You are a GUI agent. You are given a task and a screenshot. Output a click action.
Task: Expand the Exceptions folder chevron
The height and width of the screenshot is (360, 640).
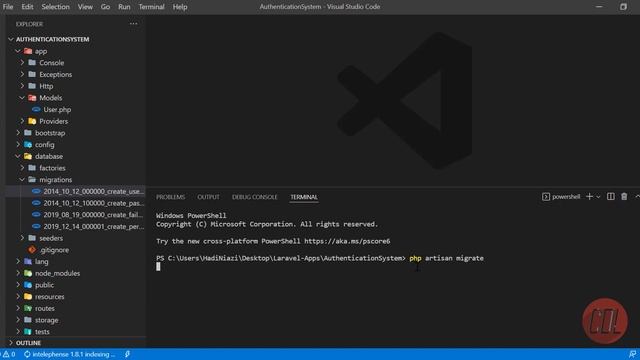(22, 74)
